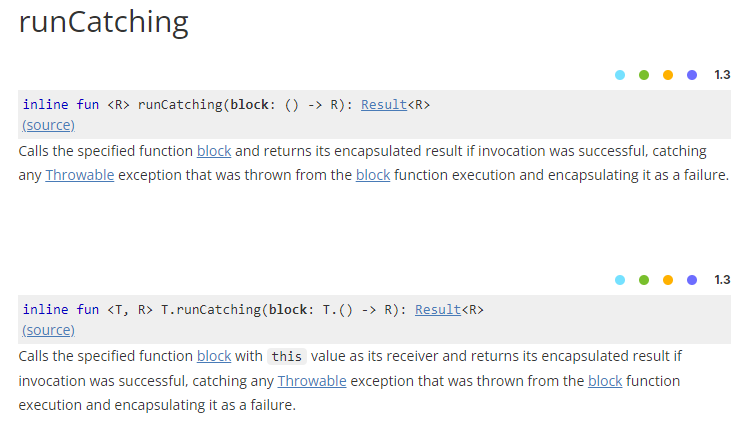Click orange platform dot above T.runCatching signature
745x430 pixels.
pyautogui.click(x=668, y=280)
